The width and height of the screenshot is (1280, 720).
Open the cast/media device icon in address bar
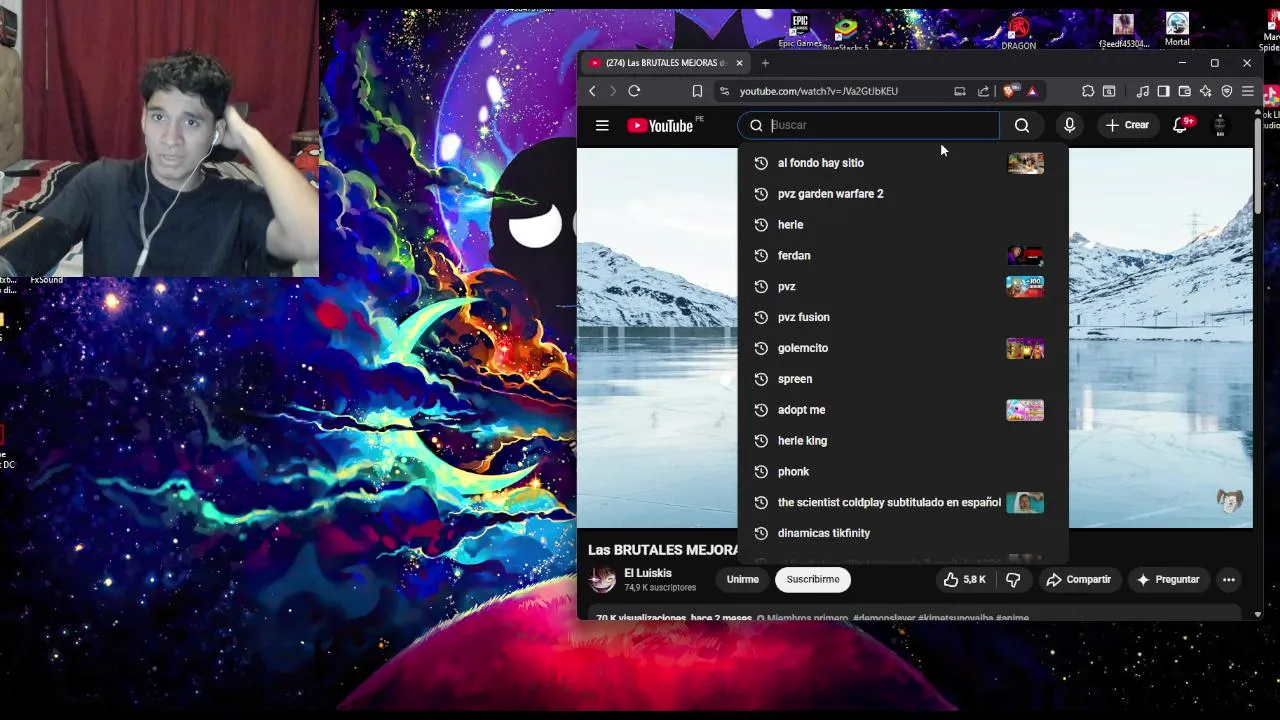[960, 91]
